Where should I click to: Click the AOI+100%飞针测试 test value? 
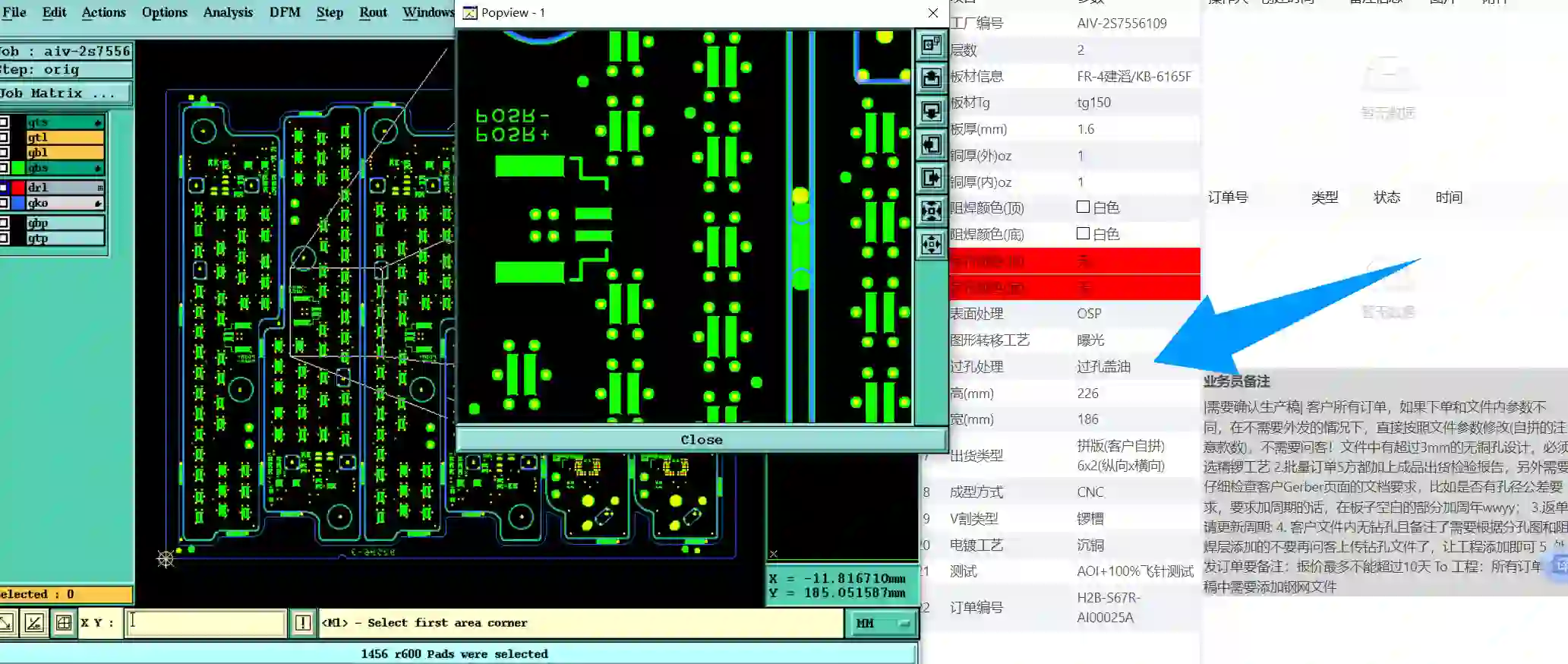point(1135,571)
